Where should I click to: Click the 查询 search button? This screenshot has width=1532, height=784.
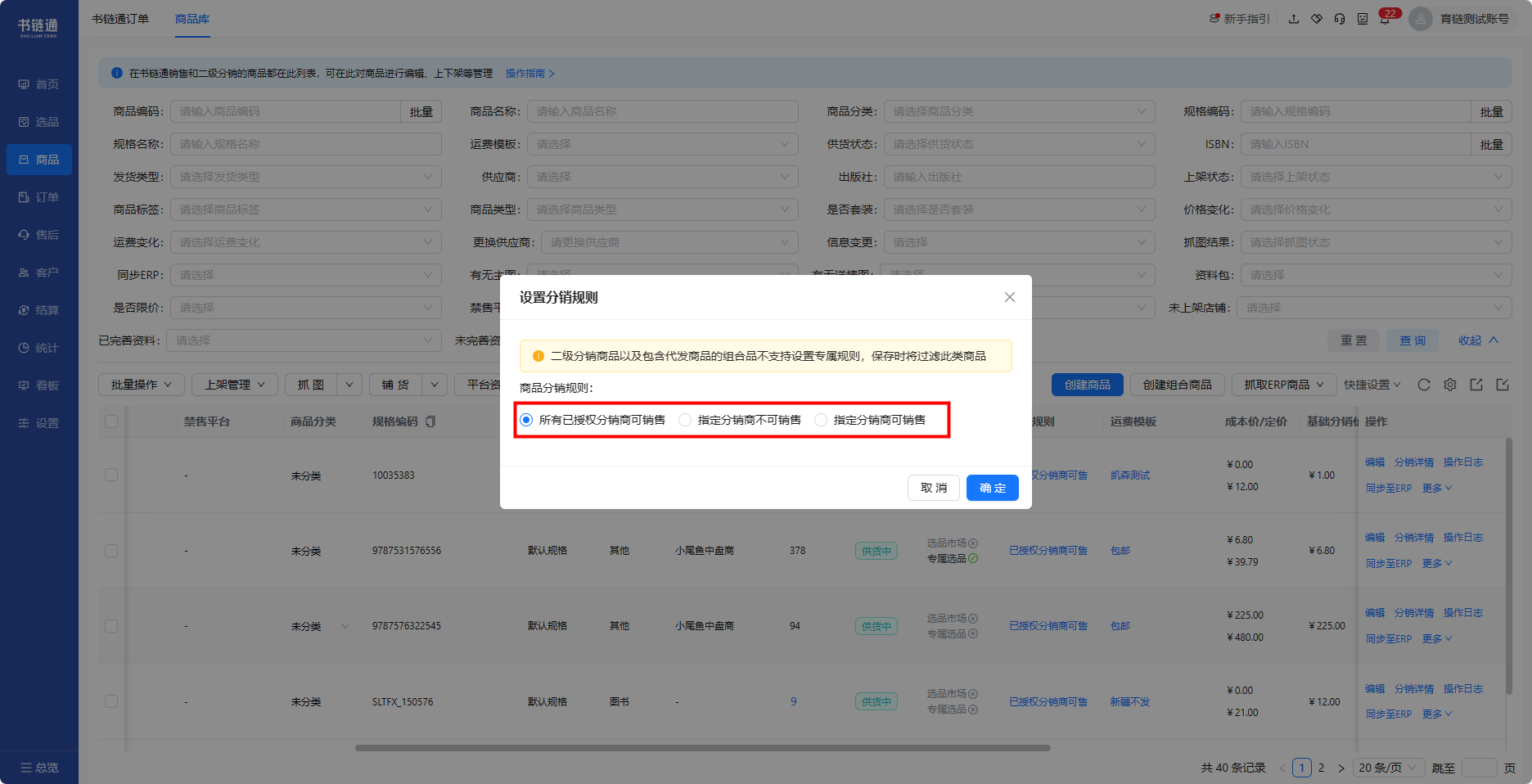pyautogui.click(x=1413, y=340)
